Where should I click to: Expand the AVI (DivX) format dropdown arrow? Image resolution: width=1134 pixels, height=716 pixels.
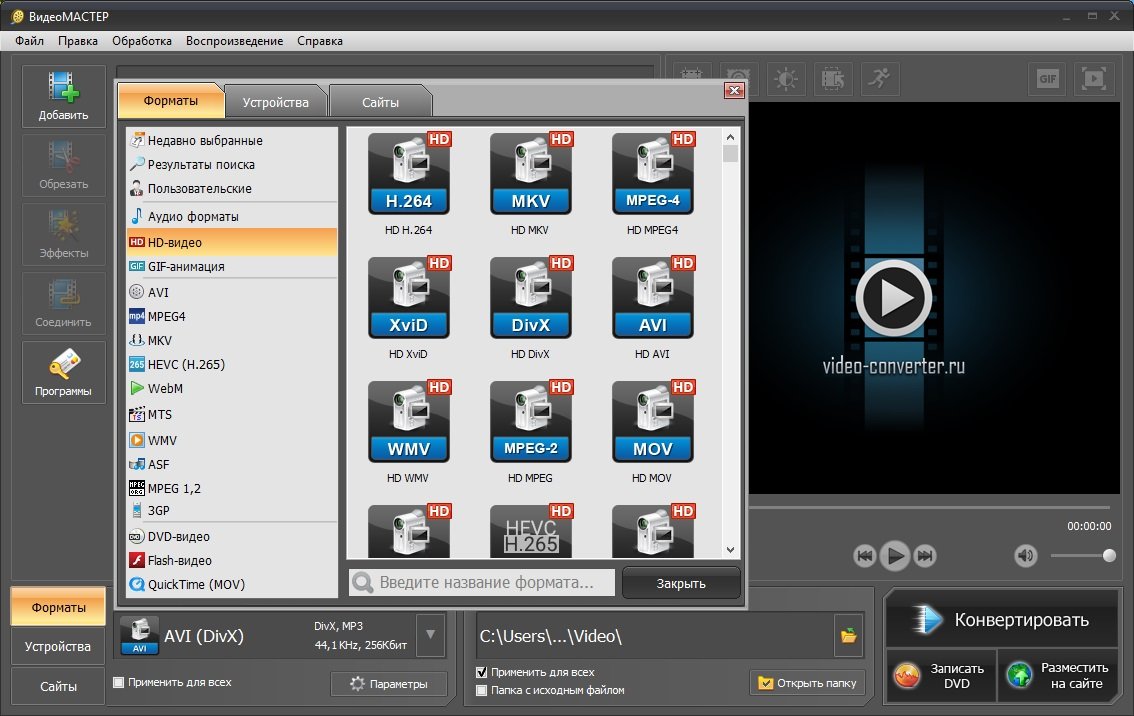(x=430, y=634)
